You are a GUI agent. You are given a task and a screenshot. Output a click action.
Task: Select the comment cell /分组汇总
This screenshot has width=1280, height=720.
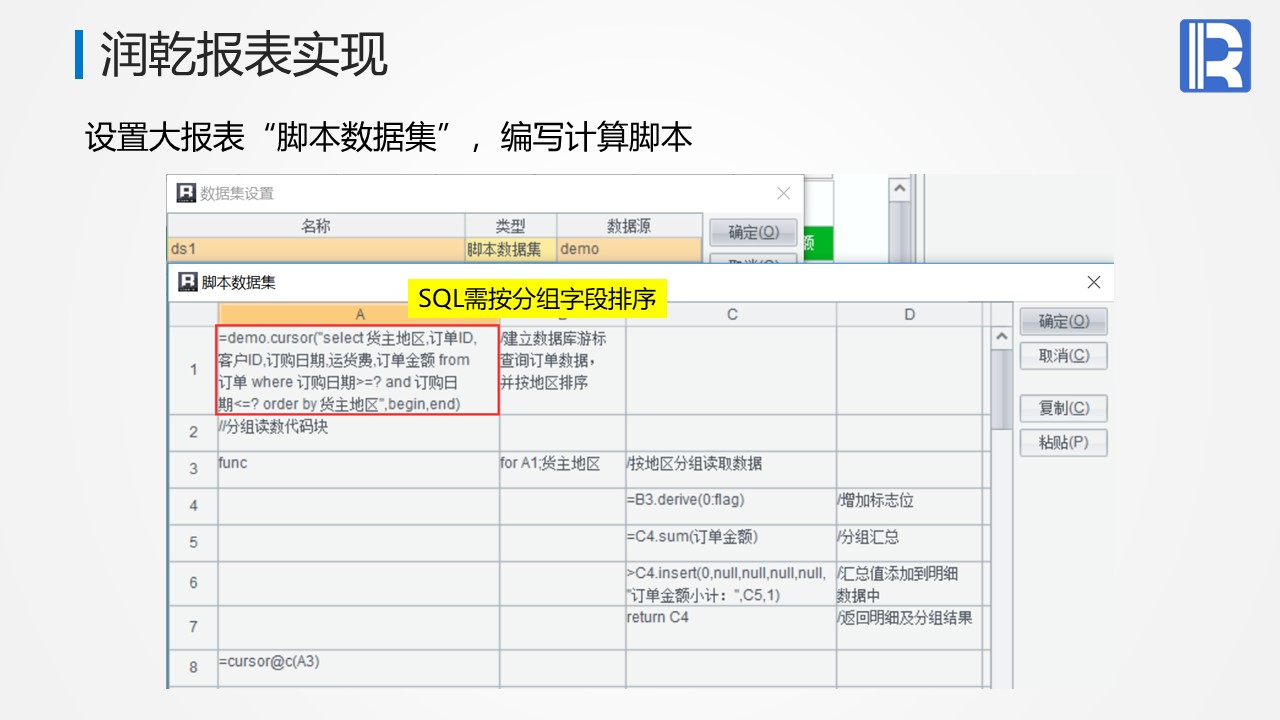(x=910, y=543)
